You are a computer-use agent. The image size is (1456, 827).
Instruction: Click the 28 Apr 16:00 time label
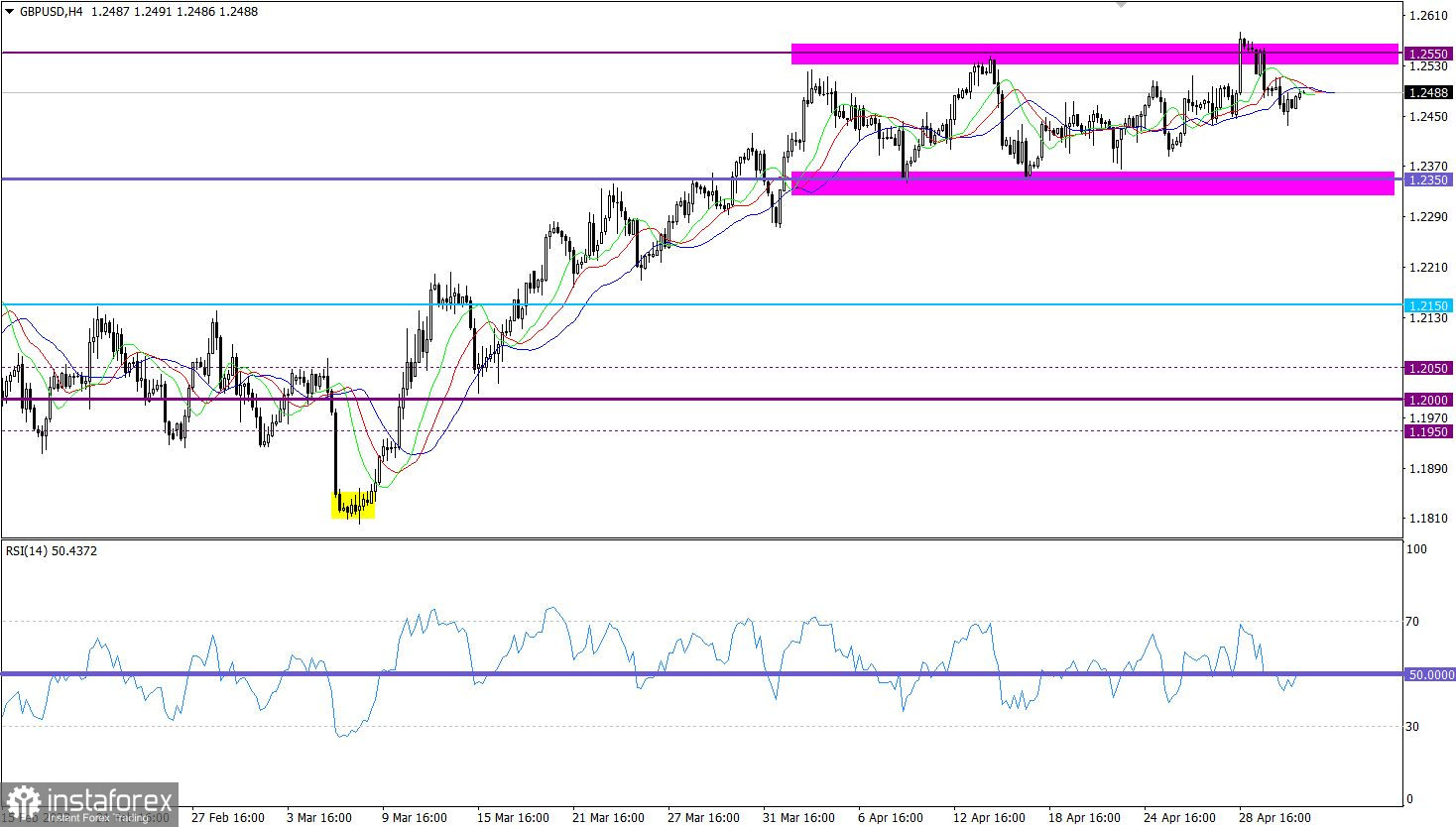click(x=1275, y=818)
